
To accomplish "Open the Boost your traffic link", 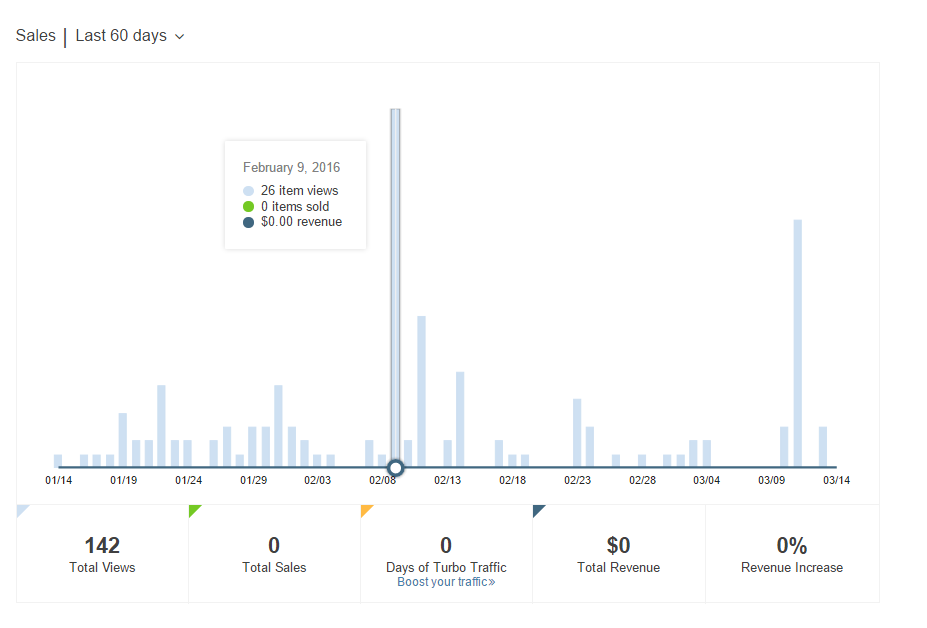I will tap(445, 581).
